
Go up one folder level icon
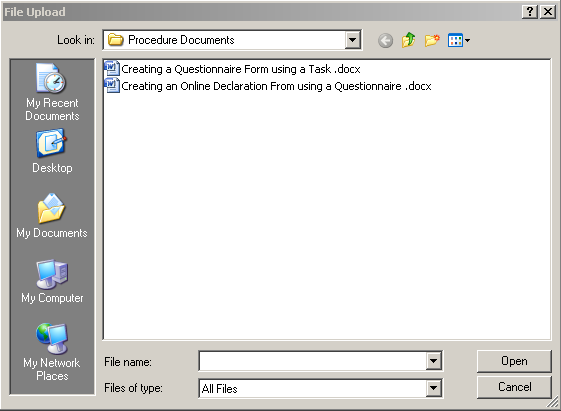(408, 40)
